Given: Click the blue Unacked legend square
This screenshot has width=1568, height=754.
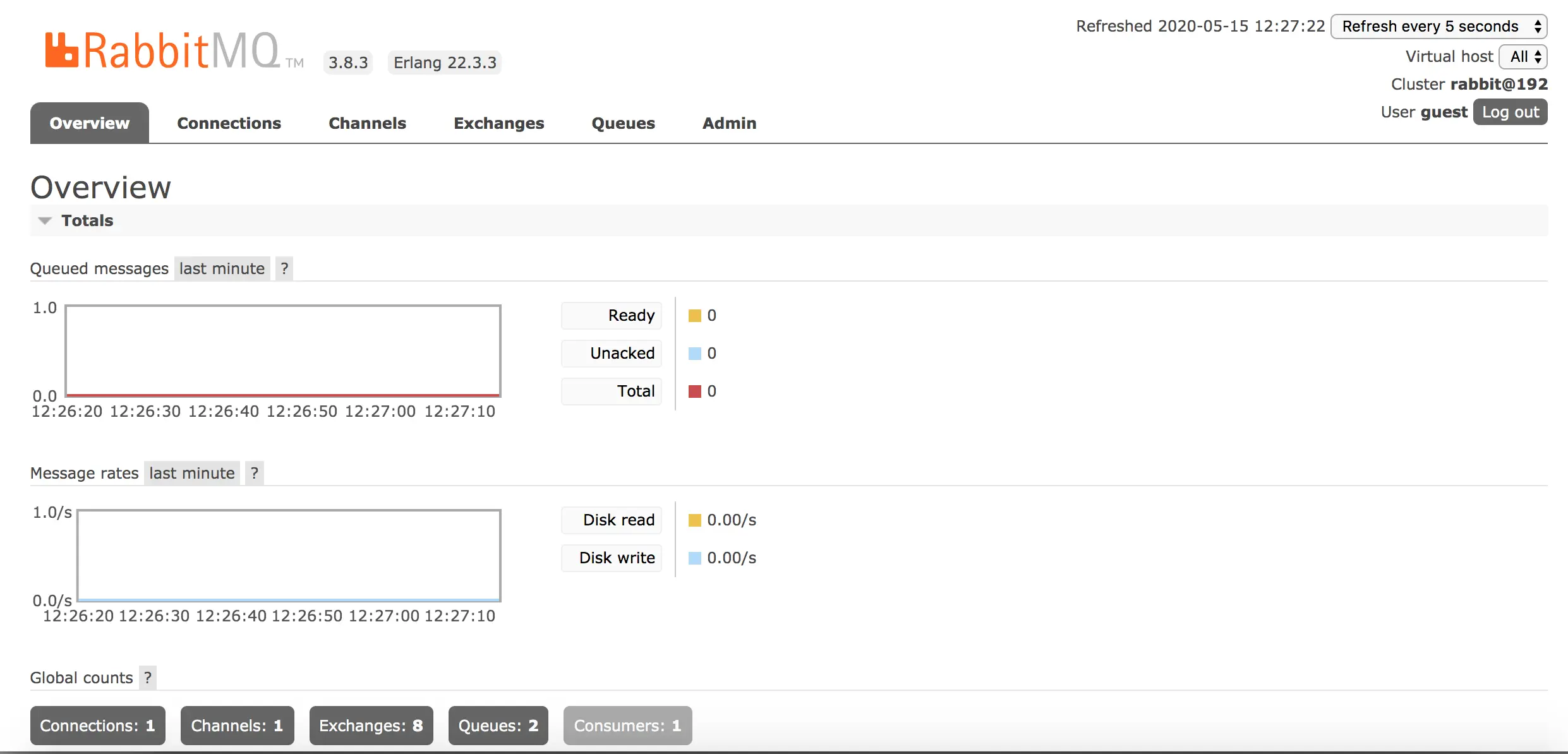Looking at the screenshot, I should (x=694, y=354).
